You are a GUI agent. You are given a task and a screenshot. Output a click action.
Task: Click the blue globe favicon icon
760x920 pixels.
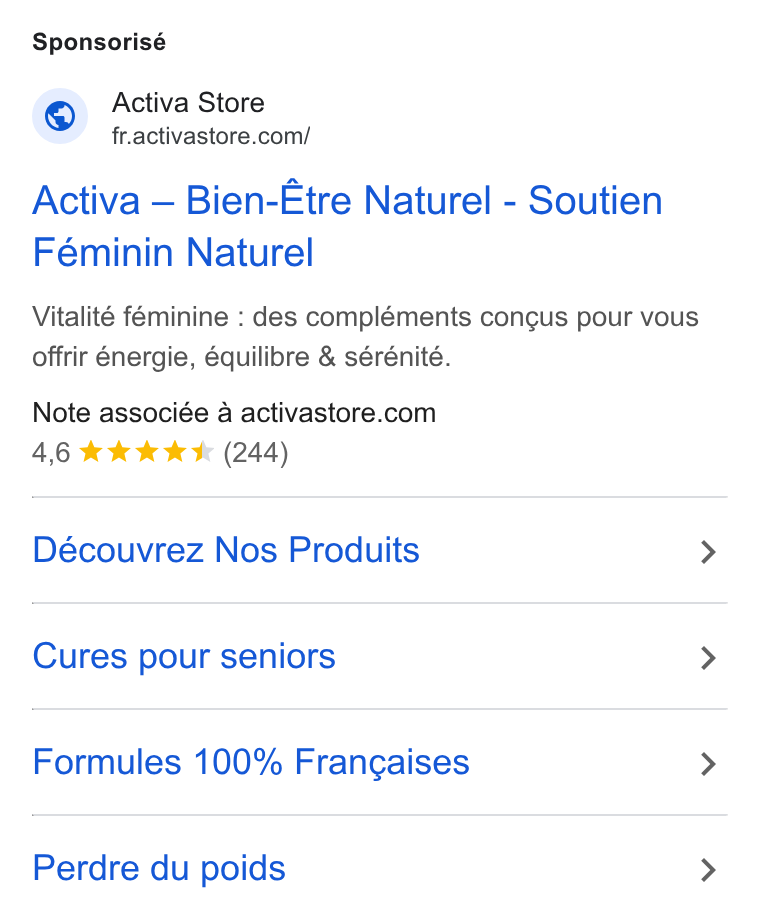pyautogui.click(x=60, y=116)
